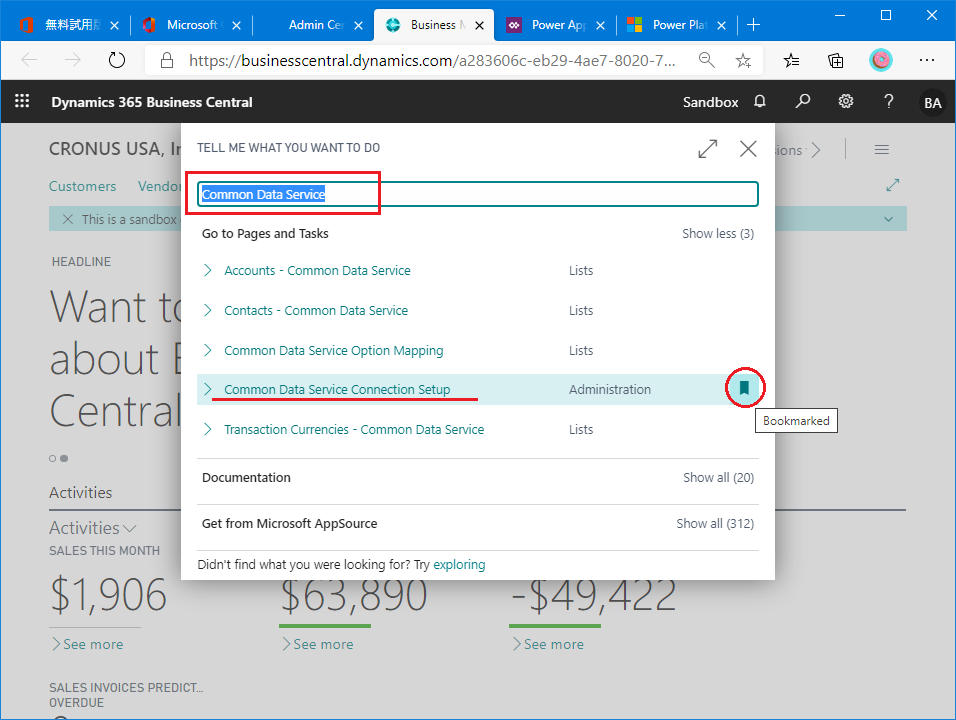The width and height of the screenshot is (956, 720).
Task: Refresh the browser page
Action: coord(116,60)
